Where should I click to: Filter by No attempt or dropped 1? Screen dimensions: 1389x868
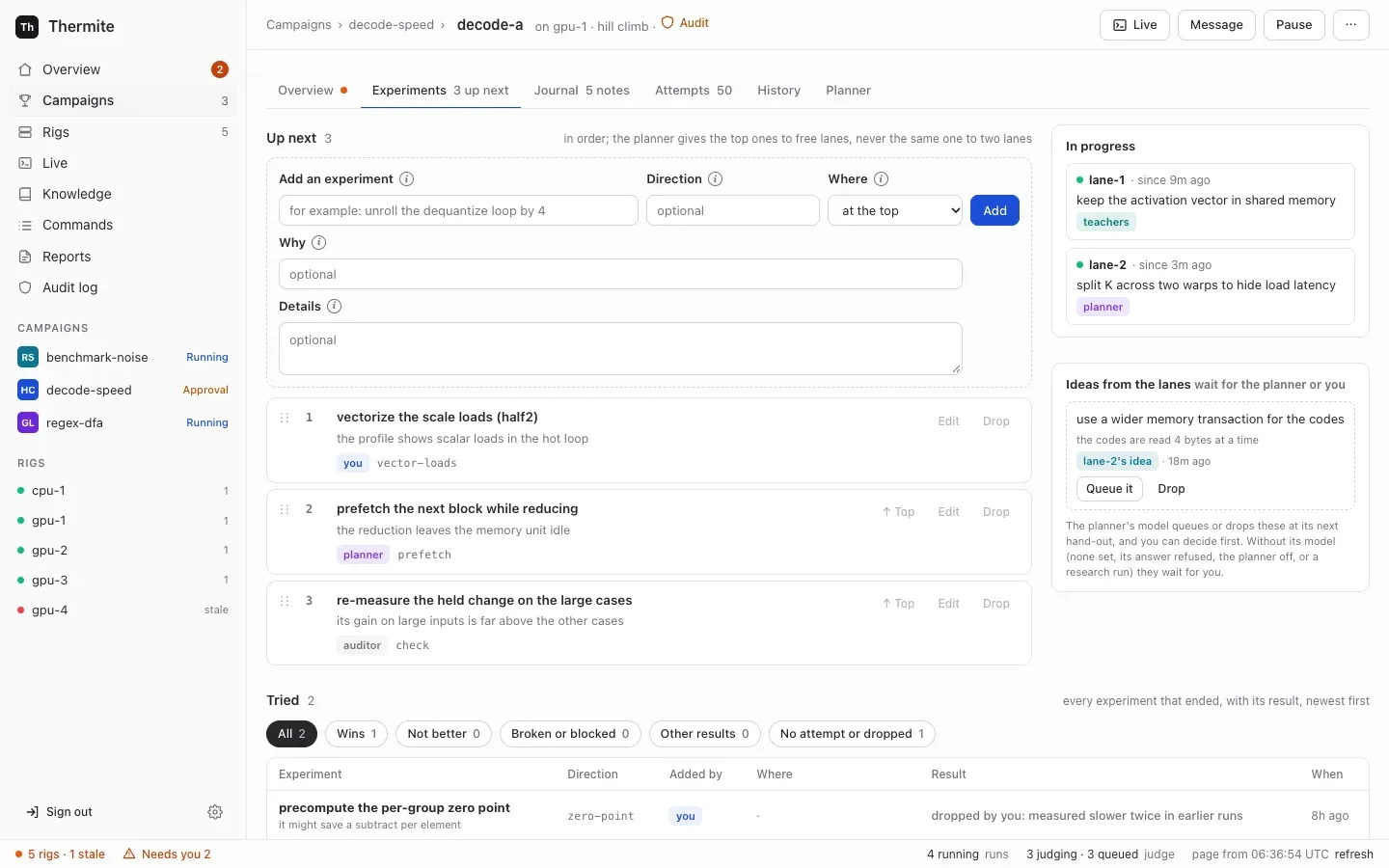852,734
